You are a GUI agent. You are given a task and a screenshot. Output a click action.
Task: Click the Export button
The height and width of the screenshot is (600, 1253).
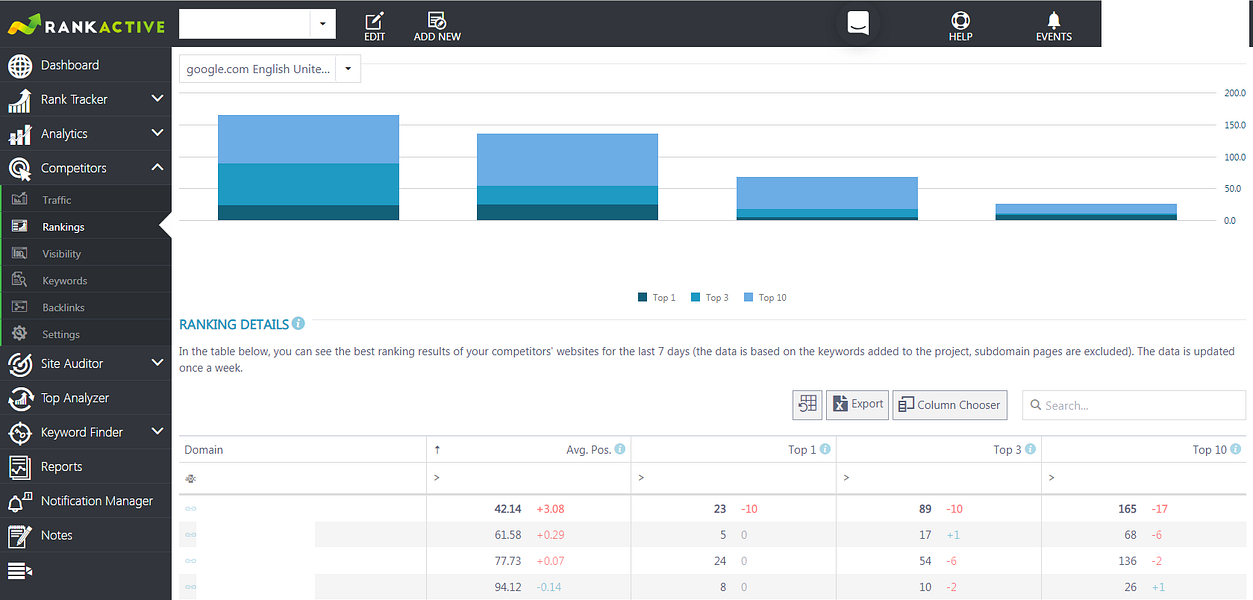(857, 404)
